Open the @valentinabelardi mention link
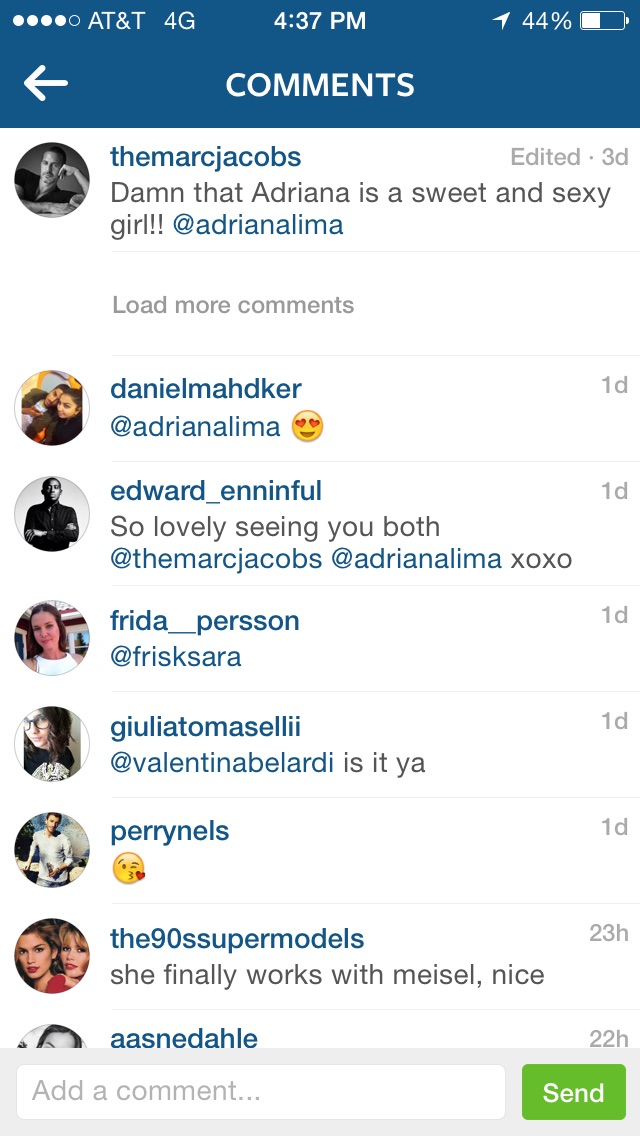Image resolution: width=640 pixels, height=1136 pixels. (222, 763)
